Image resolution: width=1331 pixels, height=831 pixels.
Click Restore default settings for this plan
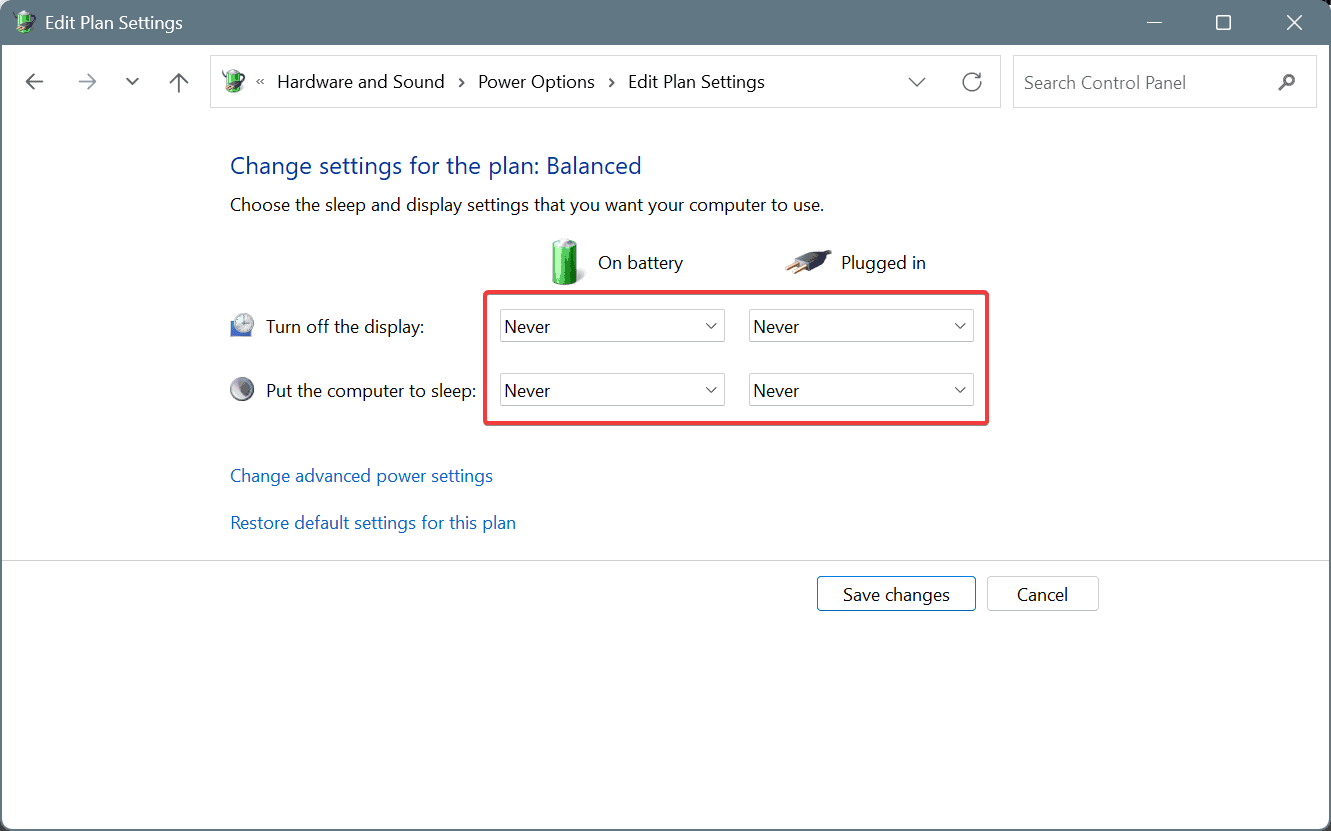(x=373, y=523)
